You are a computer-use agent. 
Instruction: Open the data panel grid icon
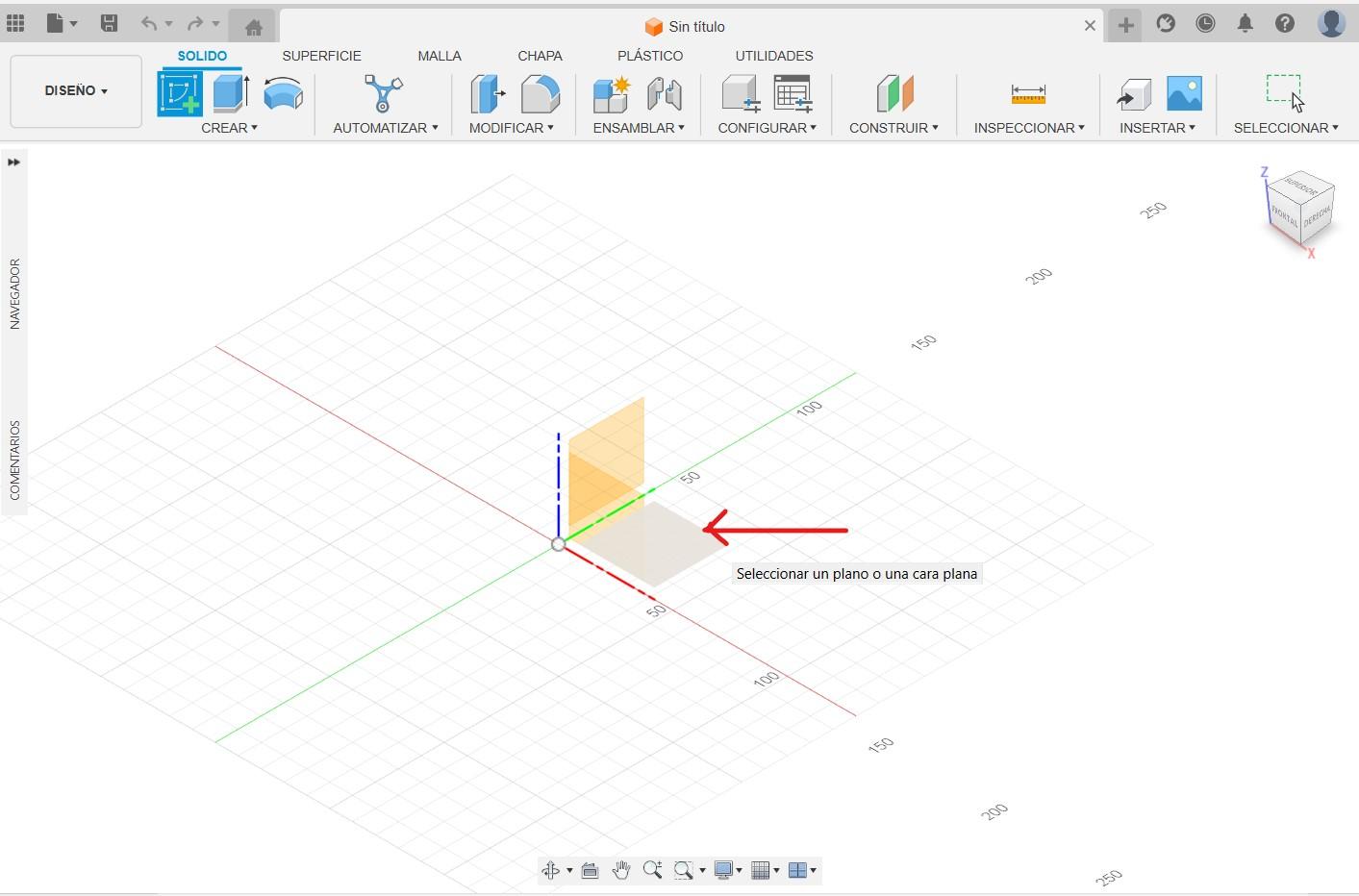pyautogui.click(x=15, y=23)
